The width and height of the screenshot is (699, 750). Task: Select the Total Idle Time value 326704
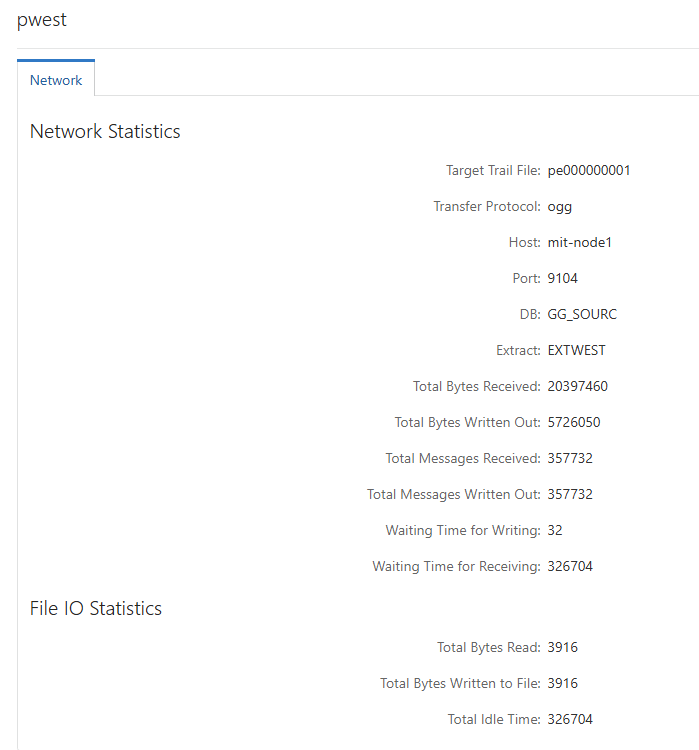tap(570, 719)
